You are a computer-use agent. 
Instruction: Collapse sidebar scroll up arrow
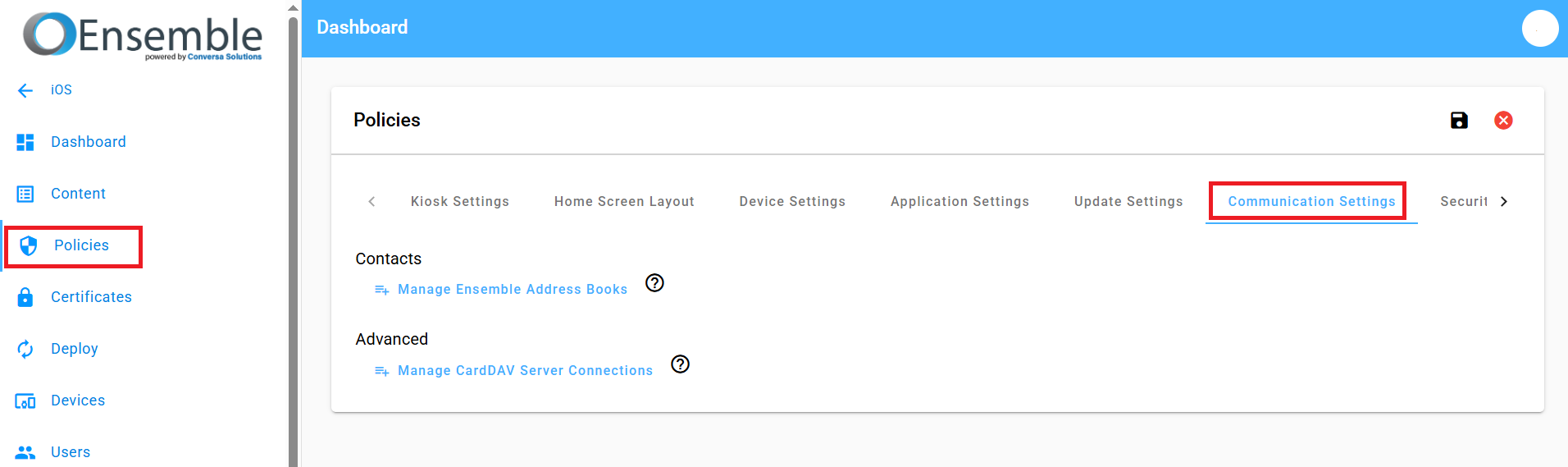293,7
